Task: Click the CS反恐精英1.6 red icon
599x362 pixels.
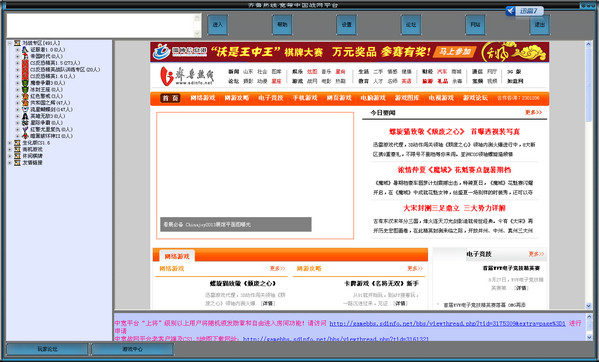Action: coord(25,76)
